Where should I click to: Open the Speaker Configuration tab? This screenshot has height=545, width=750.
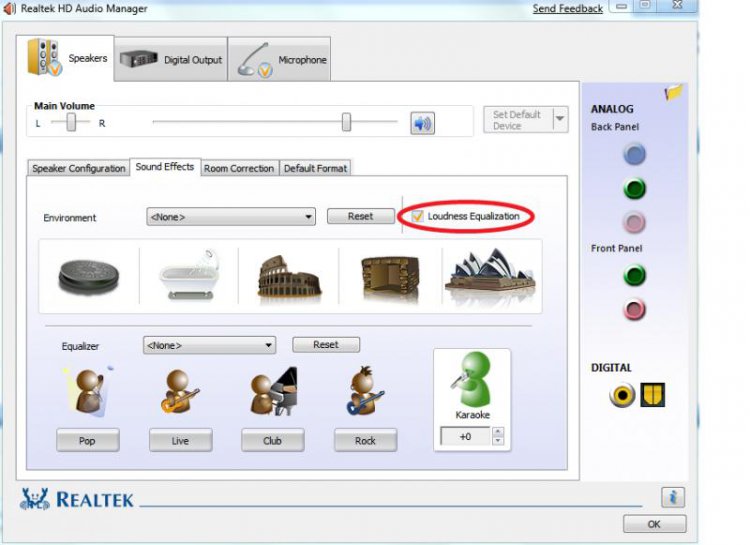78,168
